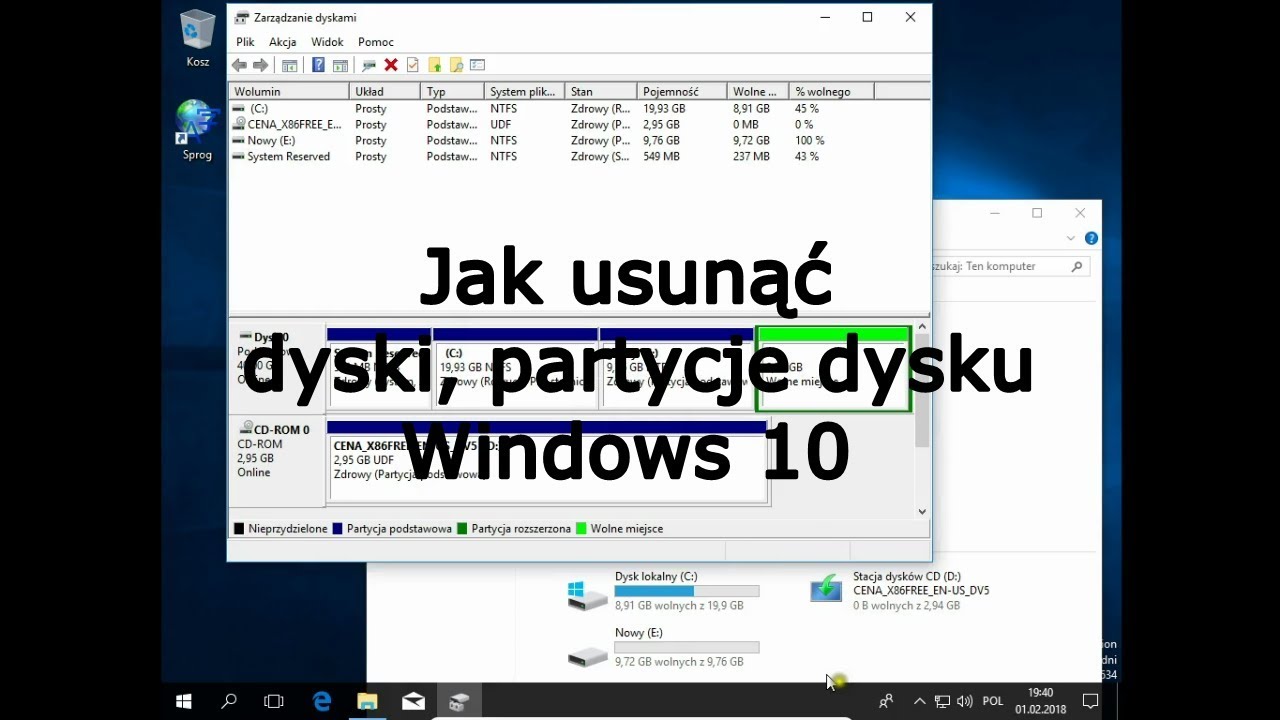Sort by the Układ column header
This screenshot has height=720, width=1280.
(385, 92)
